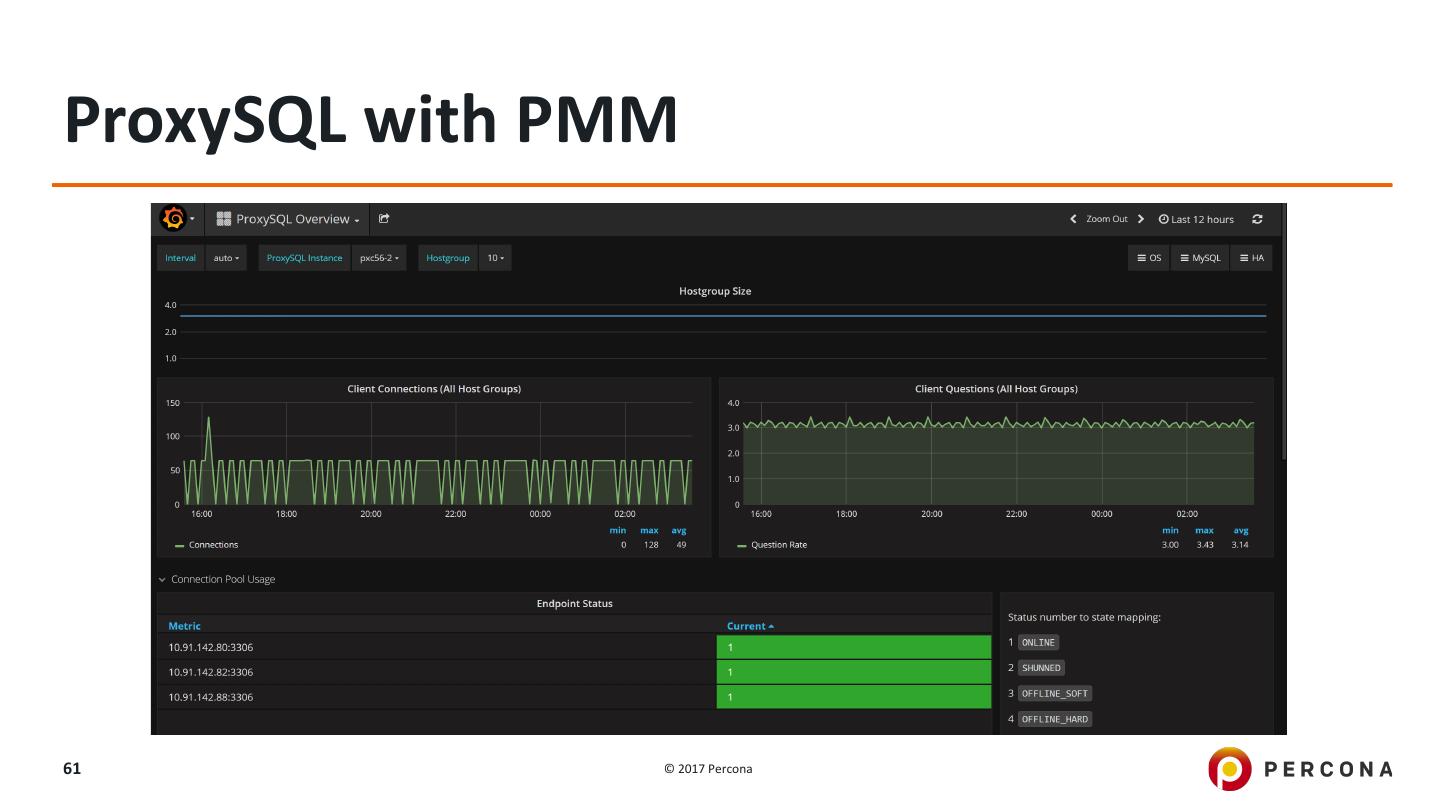Screen dimensions: 1440x810
Task: Open the Interval auto dropdown
Action: tap(226, 258)
